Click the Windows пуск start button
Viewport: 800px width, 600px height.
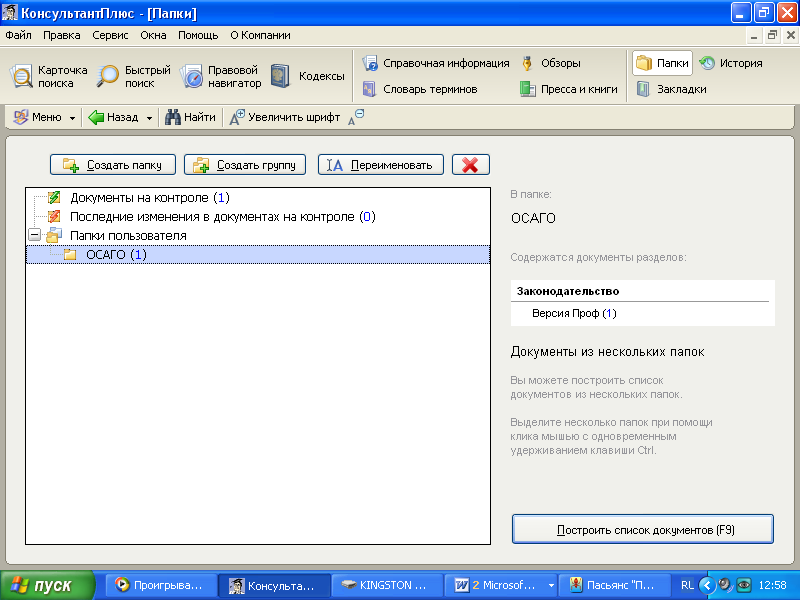click(47, 585)
